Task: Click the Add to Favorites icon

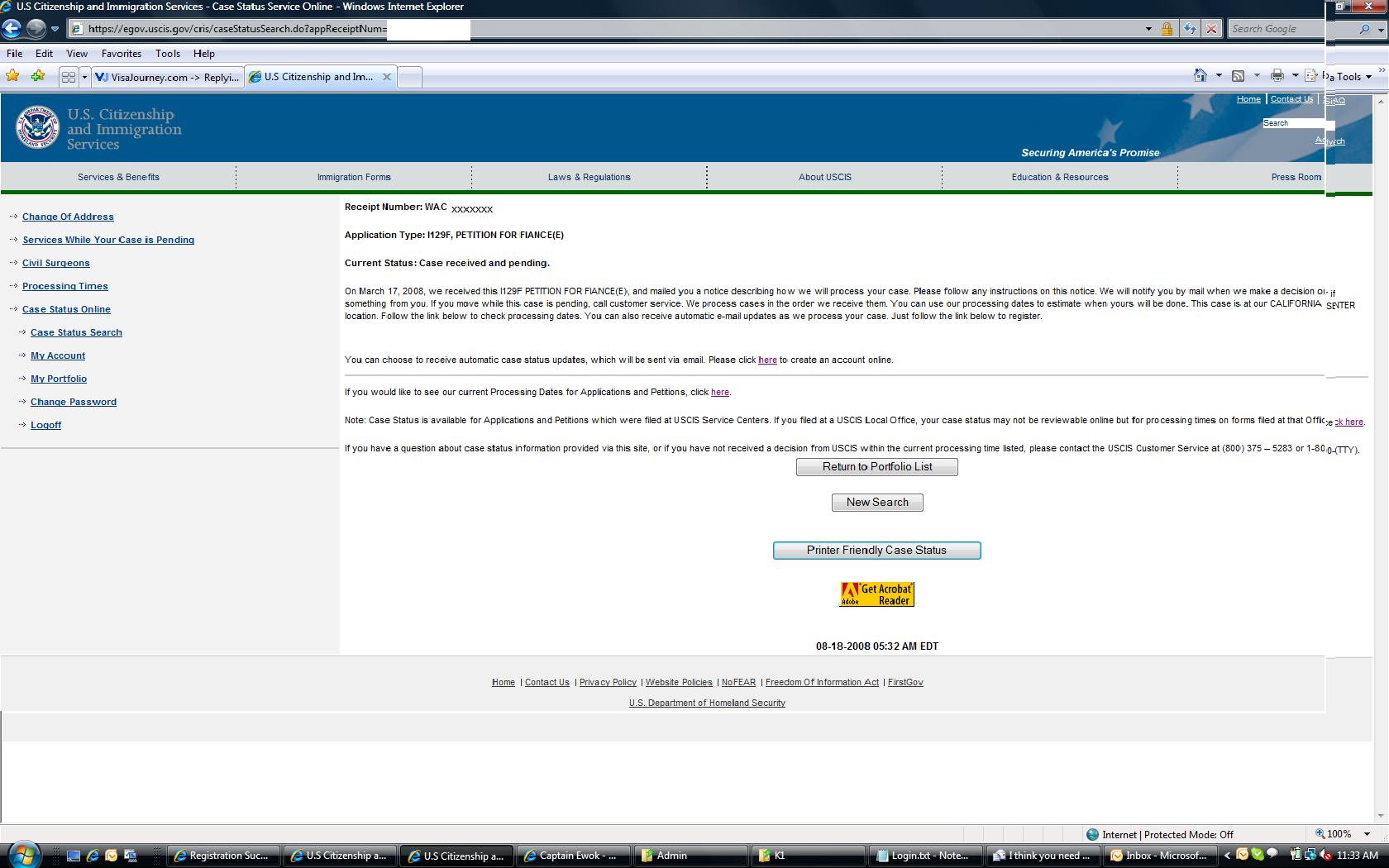Action: (x=38, y=76)
